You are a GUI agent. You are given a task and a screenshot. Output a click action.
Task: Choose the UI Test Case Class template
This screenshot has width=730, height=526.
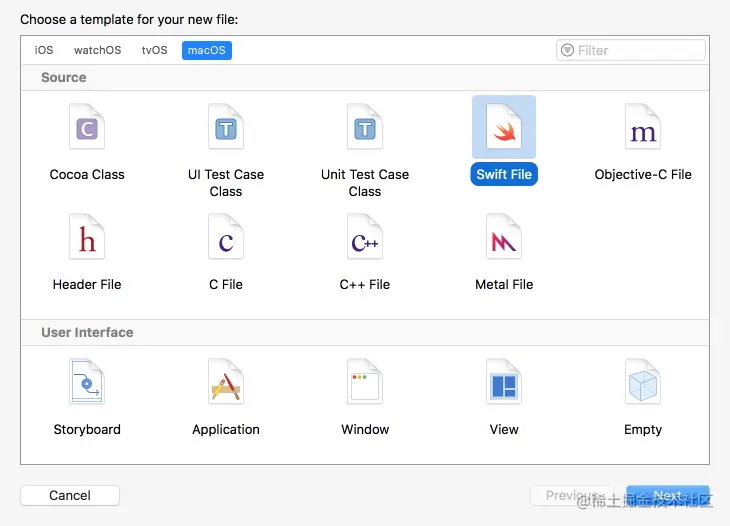pos(226,129)
